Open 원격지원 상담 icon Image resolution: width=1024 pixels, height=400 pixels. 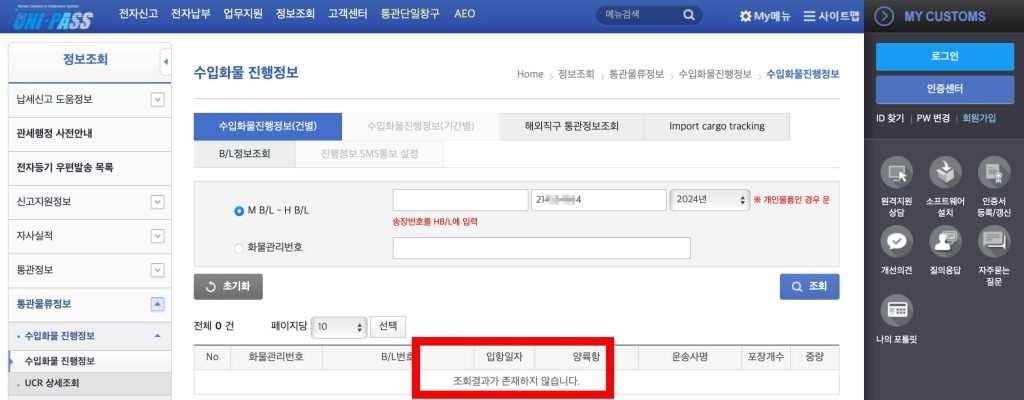tap(897, 173)
